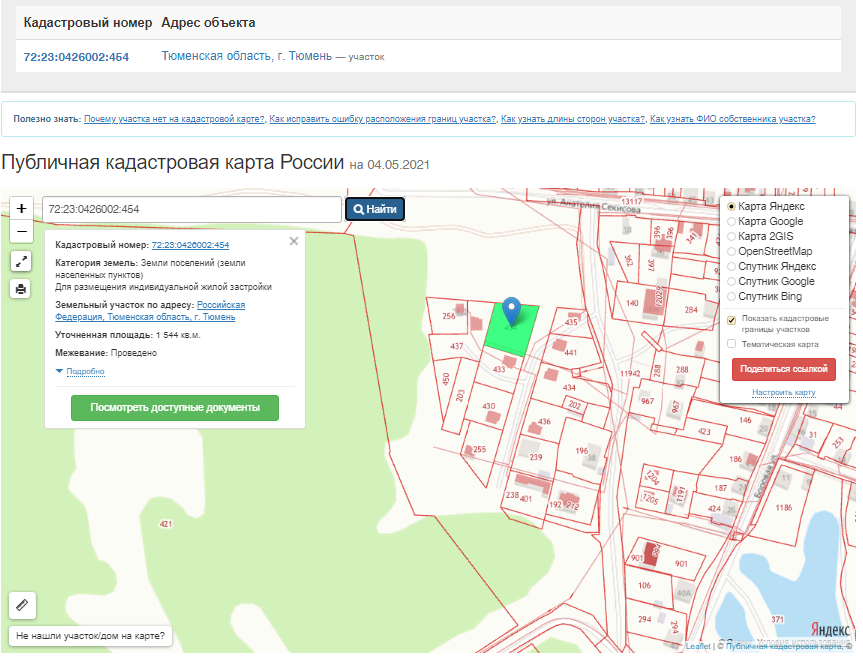This screenshot has width=863, height=662.
Task: Click the blue location marker pin
Action: [512, 310]
